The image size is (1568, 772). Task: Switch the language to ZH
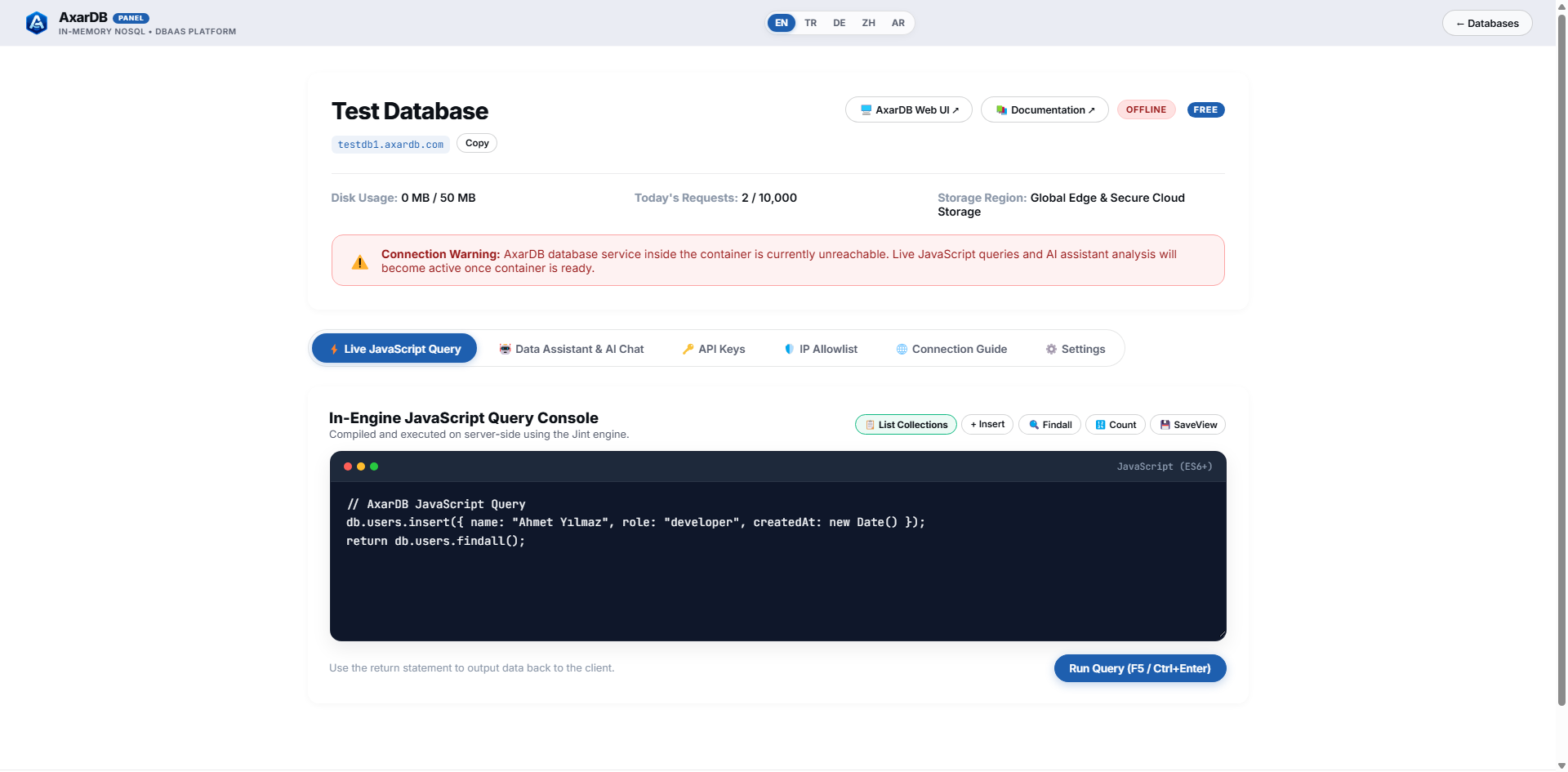click(868, 23)
